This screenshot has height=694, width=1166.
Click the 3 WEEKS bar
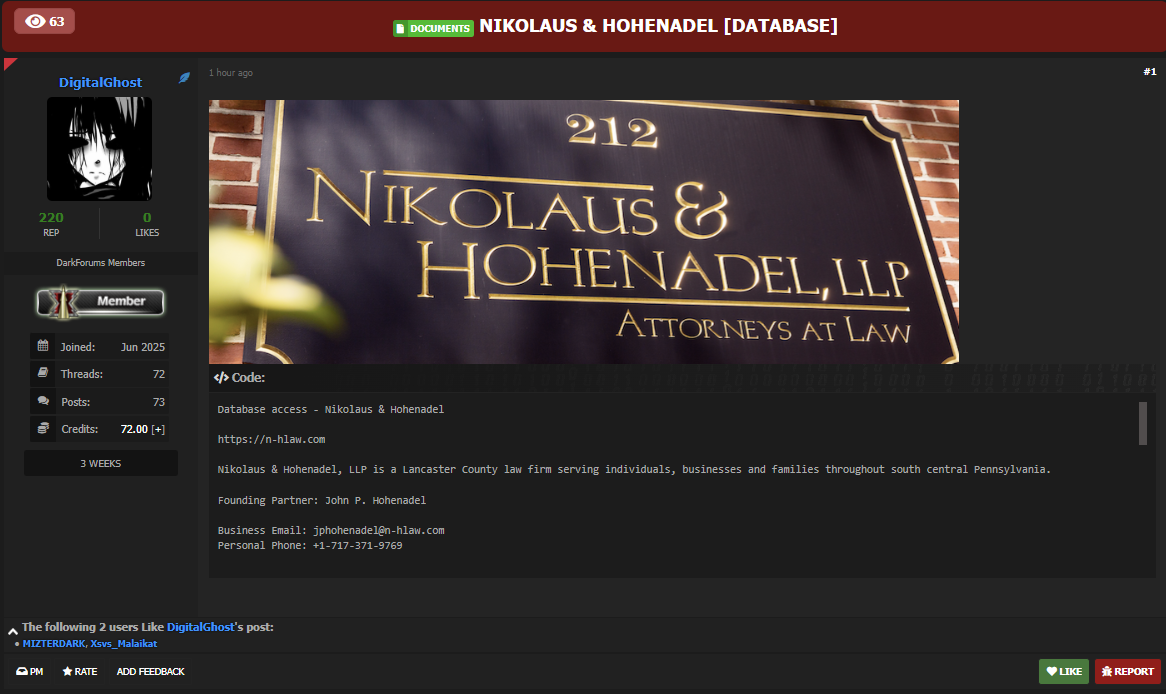tap(100, 463)
